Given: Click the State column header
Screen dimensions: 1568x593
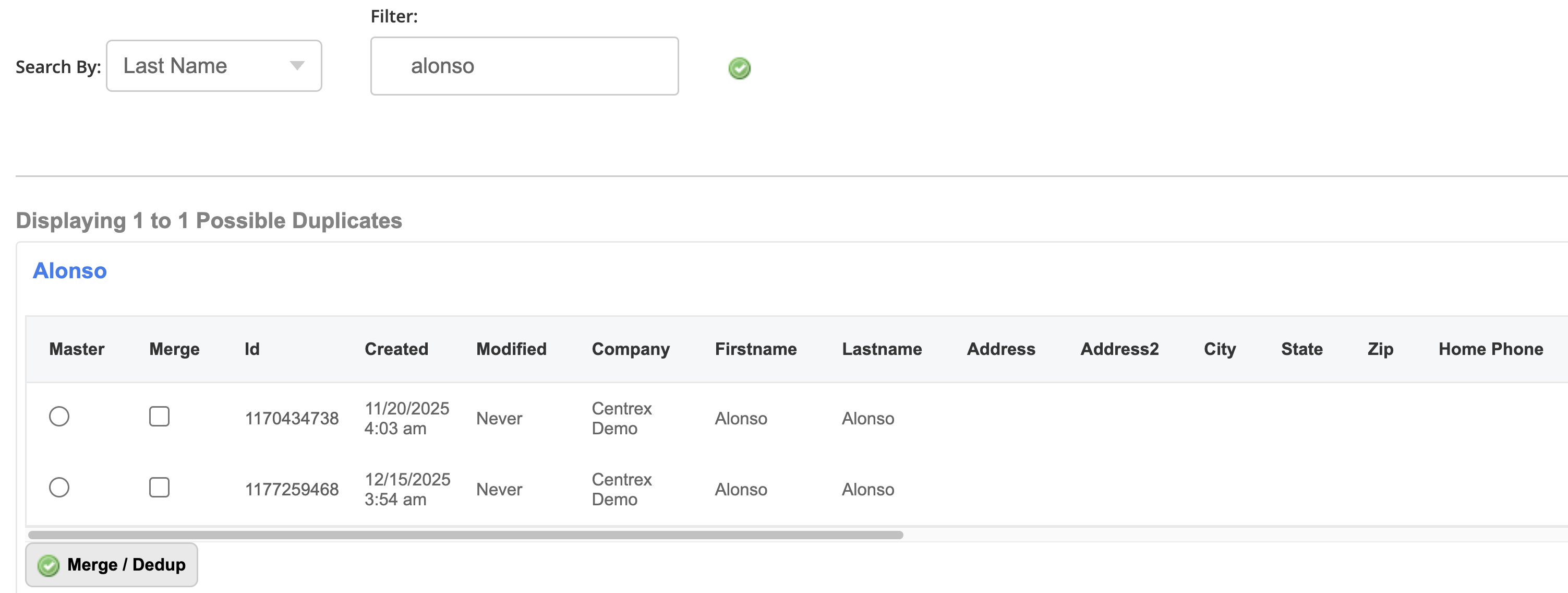Looking at the screenshot, I should (1301, 349).
